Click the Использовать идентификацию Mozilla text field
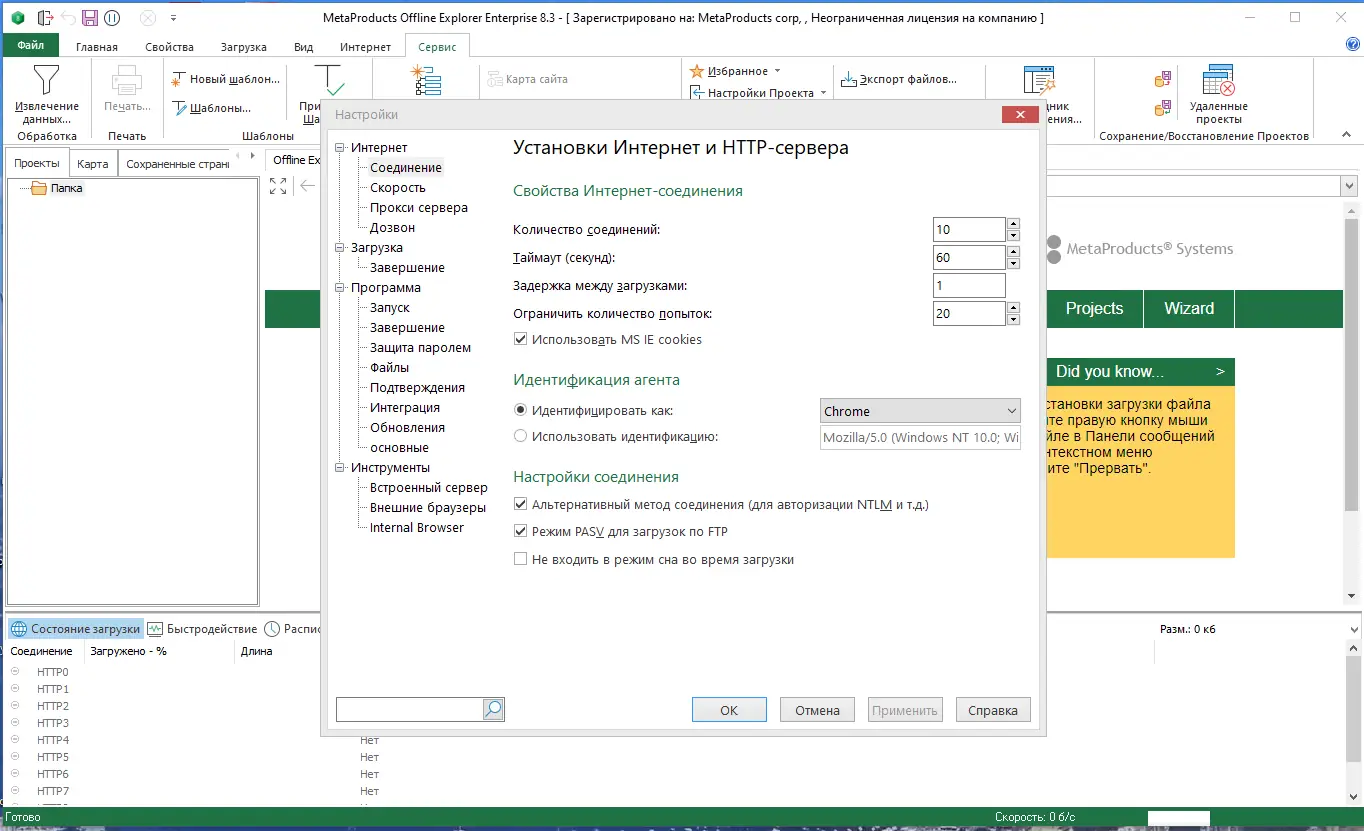This screenshot has height=831, width=1364. [920, 438]
